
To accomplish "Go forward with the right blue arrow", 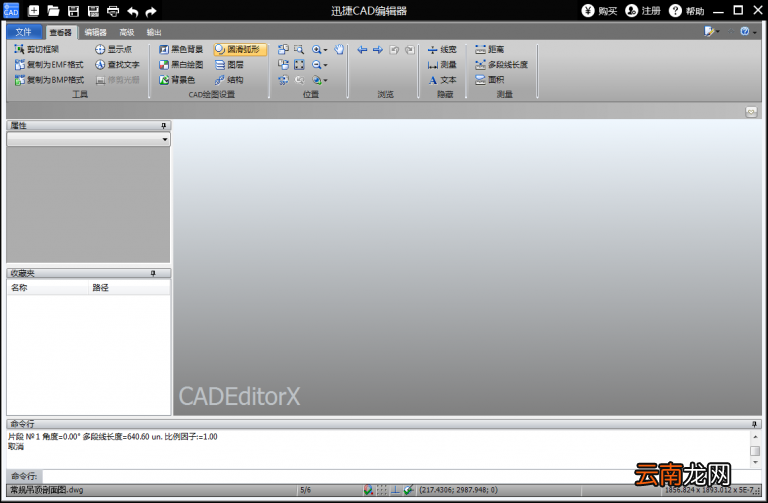I will [x=378, y=49].
